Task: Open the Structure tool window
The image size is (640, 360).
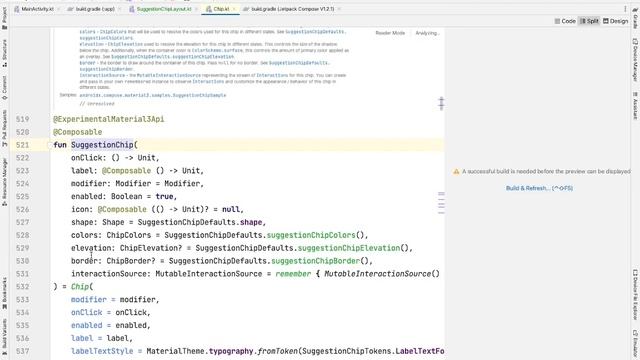Action: coord(4,53)
